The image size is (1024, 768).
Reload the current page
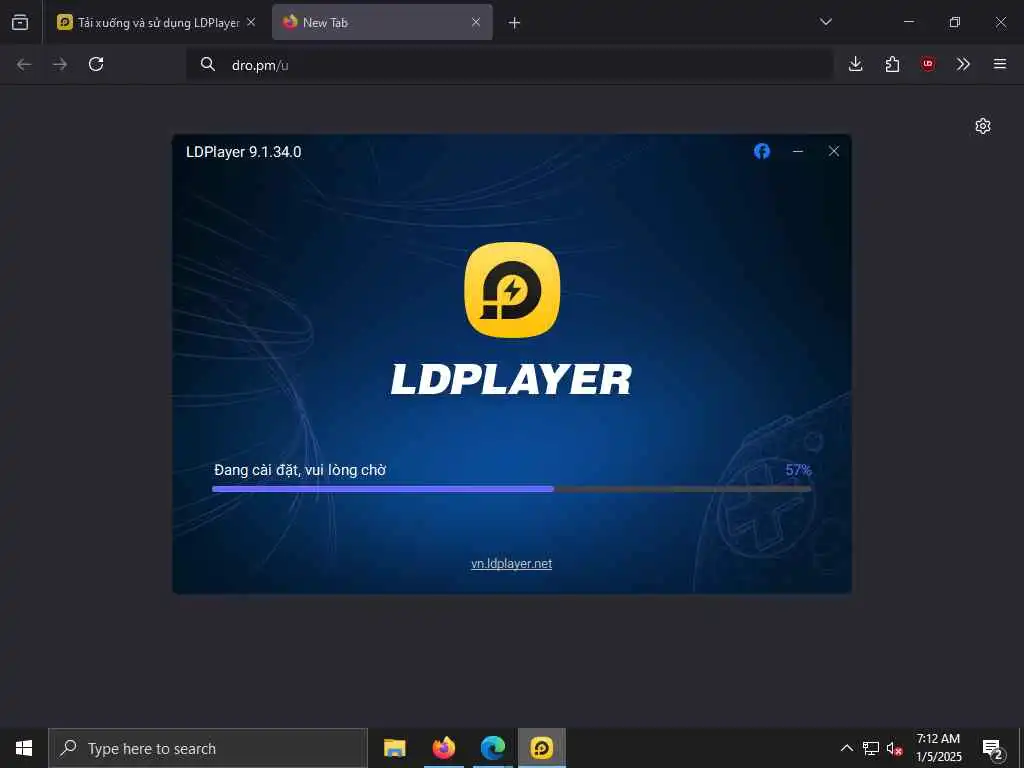click(x=96, y=64)
